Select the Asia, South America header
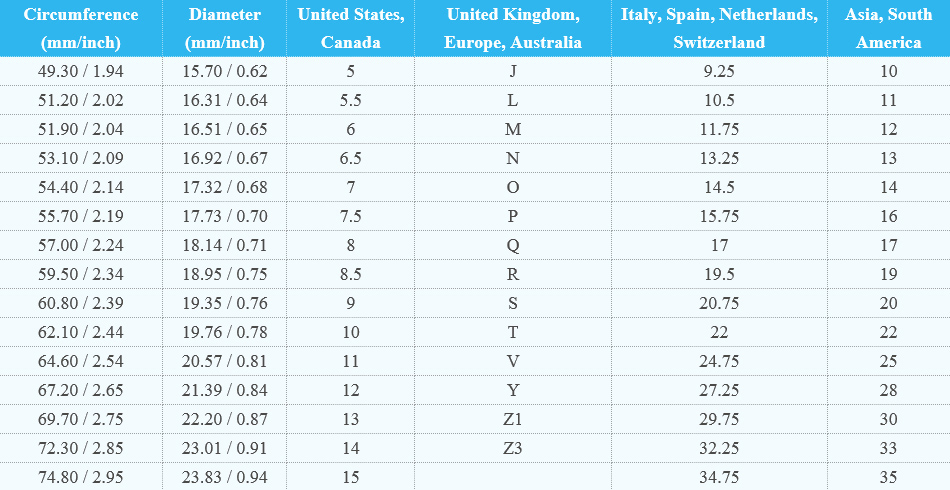950x490 pixels. point(889,29)
